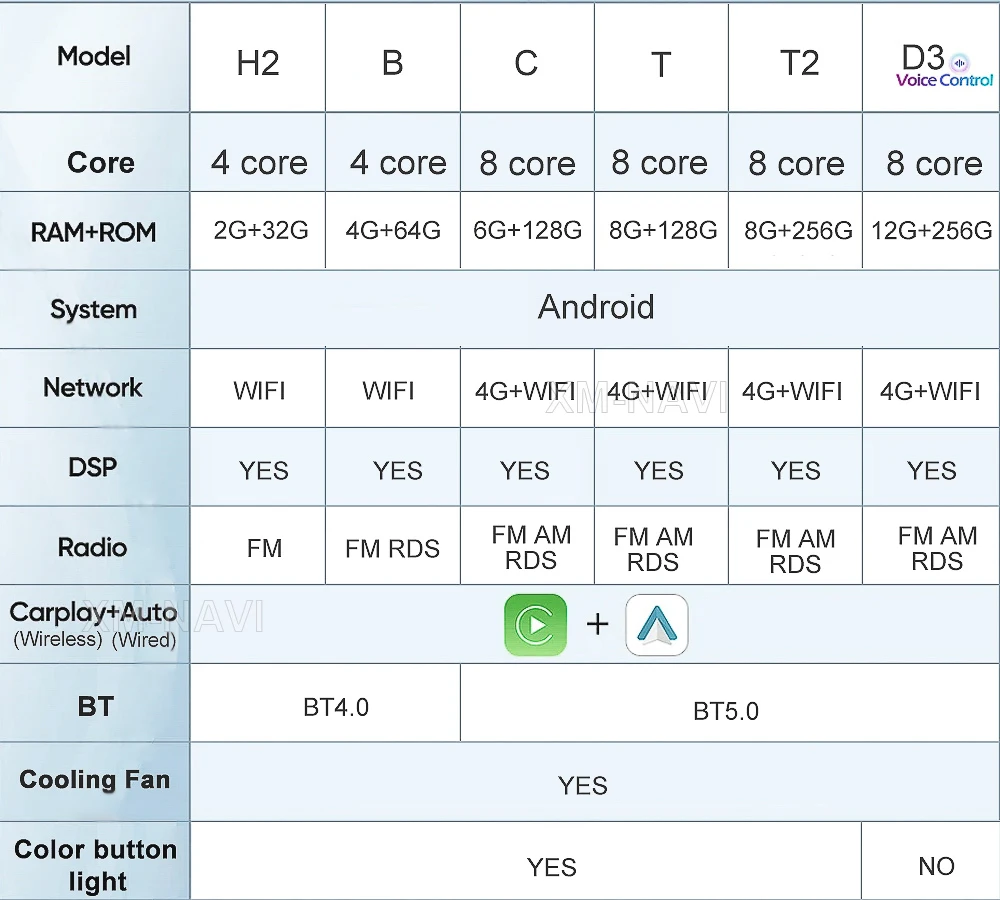
Task: Click the 6G+128G memory cell
Action: 527,231
